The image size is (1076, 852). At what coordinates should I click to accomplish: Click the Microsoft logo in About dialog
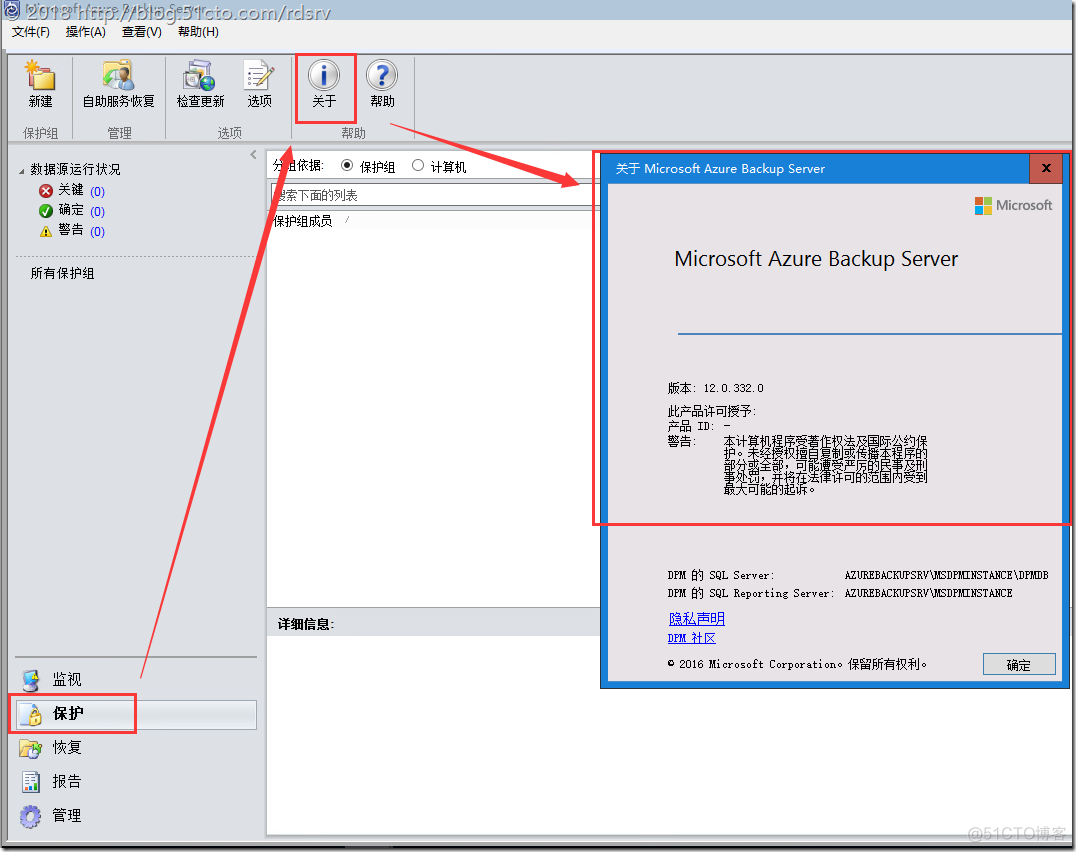(x=1014, y=205)
